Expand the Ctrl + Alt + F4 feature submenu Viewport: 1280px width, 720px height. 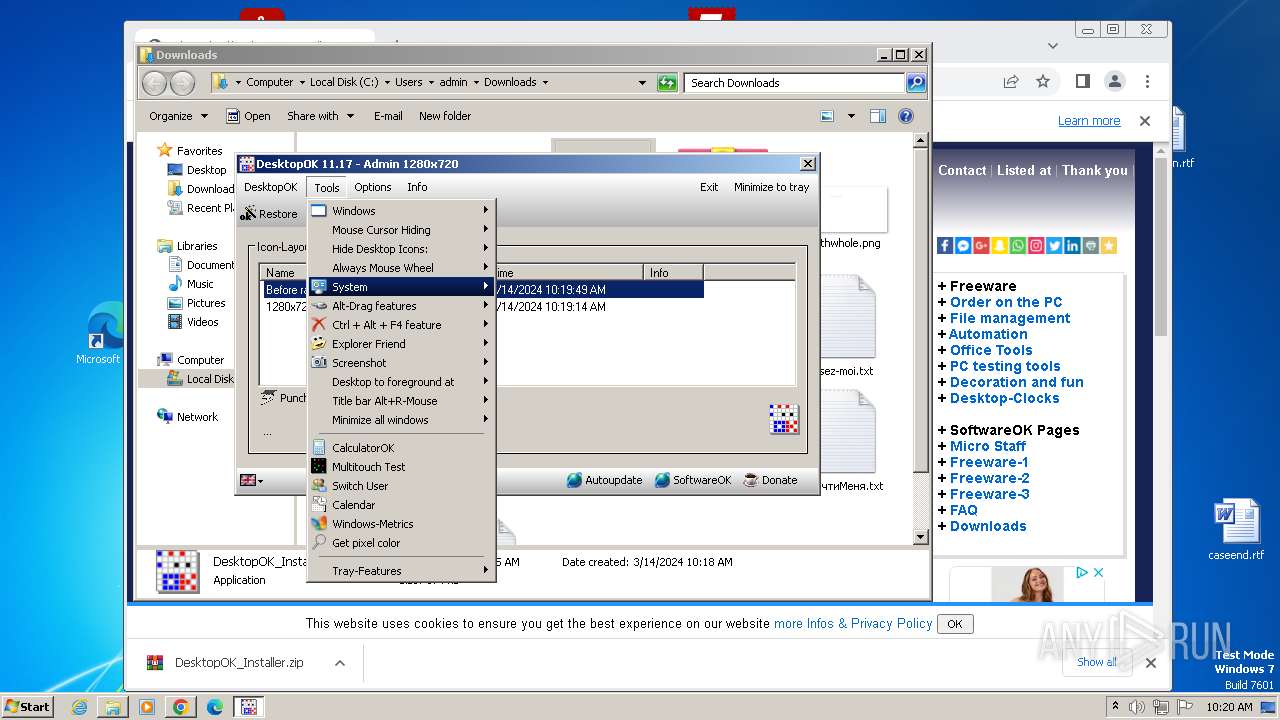pyautogui.click(x=402, y=325)
